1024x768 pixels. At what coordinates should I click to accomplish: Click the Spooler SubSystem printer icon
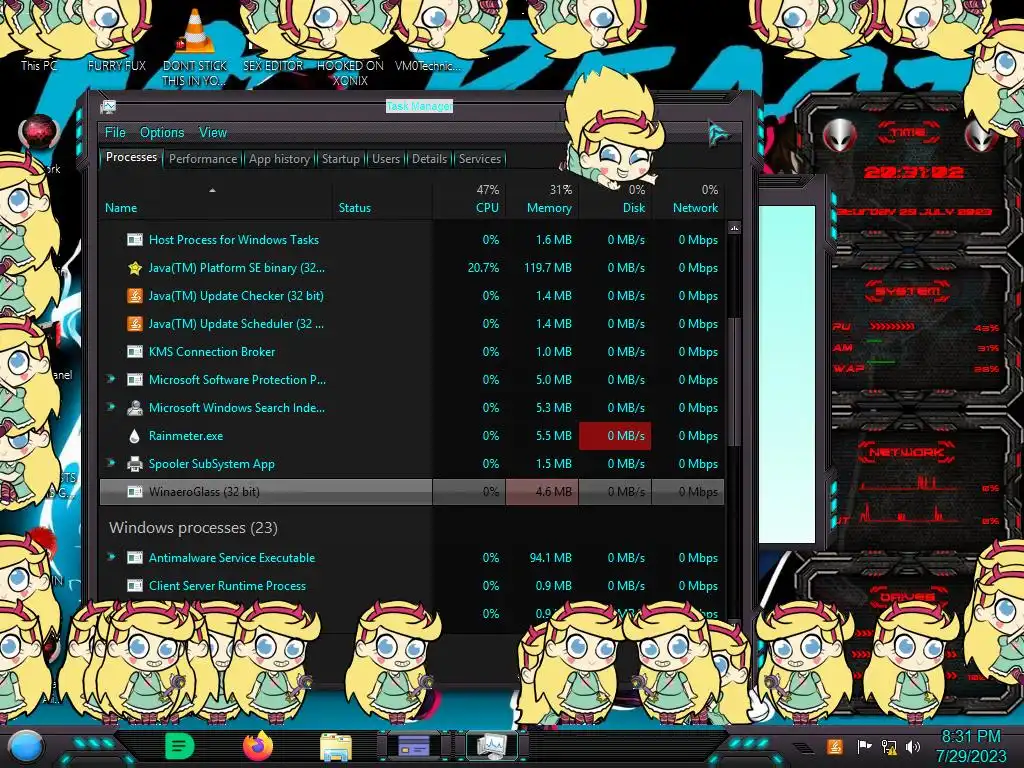coord(135,464)
